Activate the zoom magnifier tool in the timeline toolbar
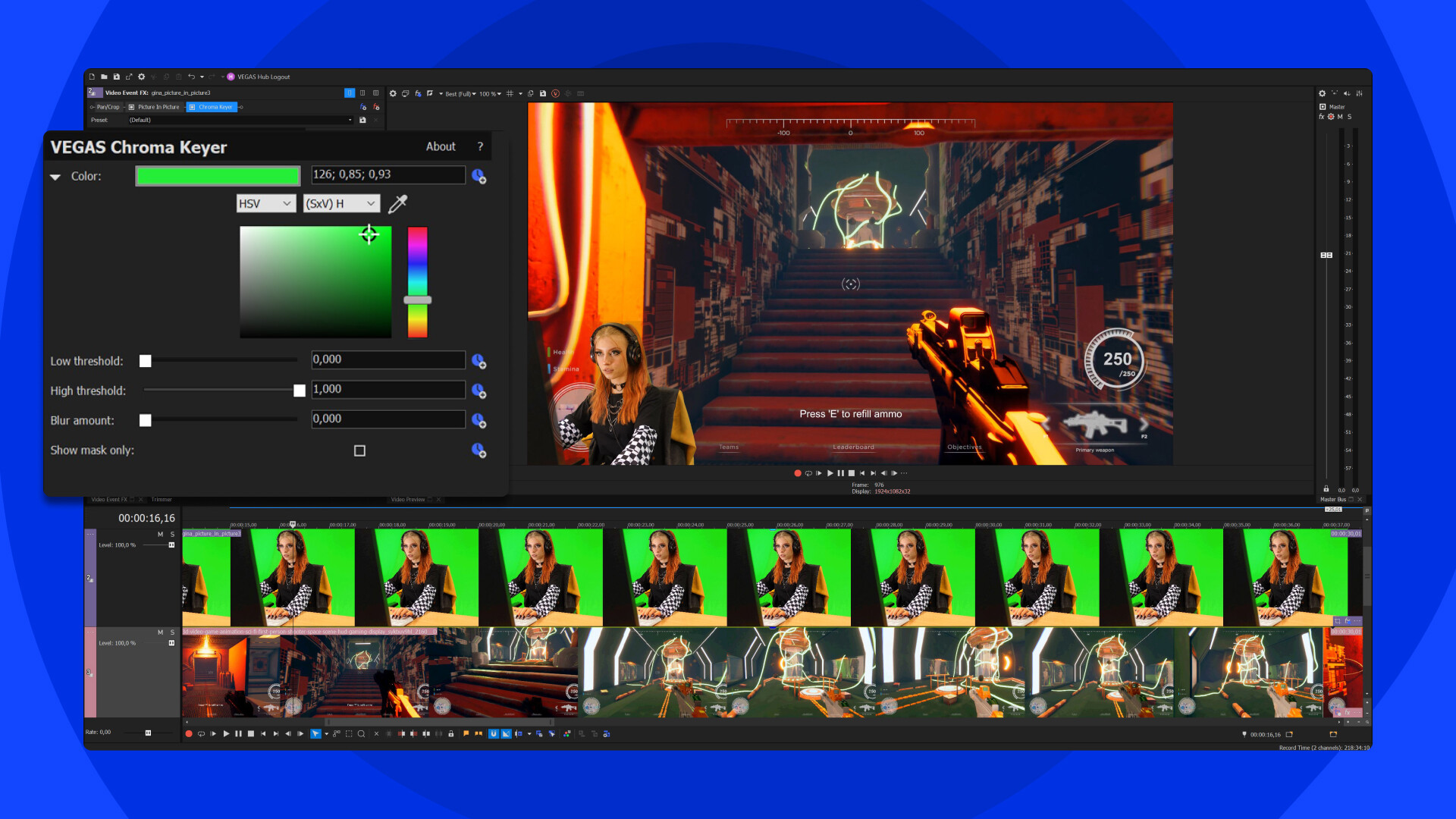The image size is (1456, 819). coord(362,733)
